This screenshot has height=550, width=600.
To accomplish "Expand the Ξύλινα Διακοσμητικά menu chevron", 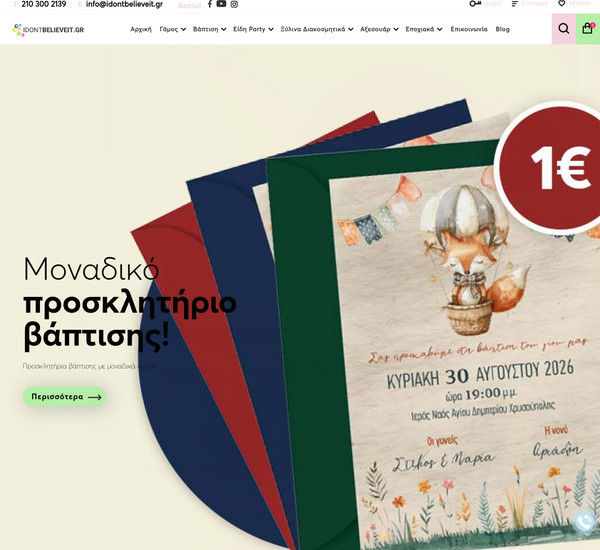I will pyautogui.click(x=351, y=29).
